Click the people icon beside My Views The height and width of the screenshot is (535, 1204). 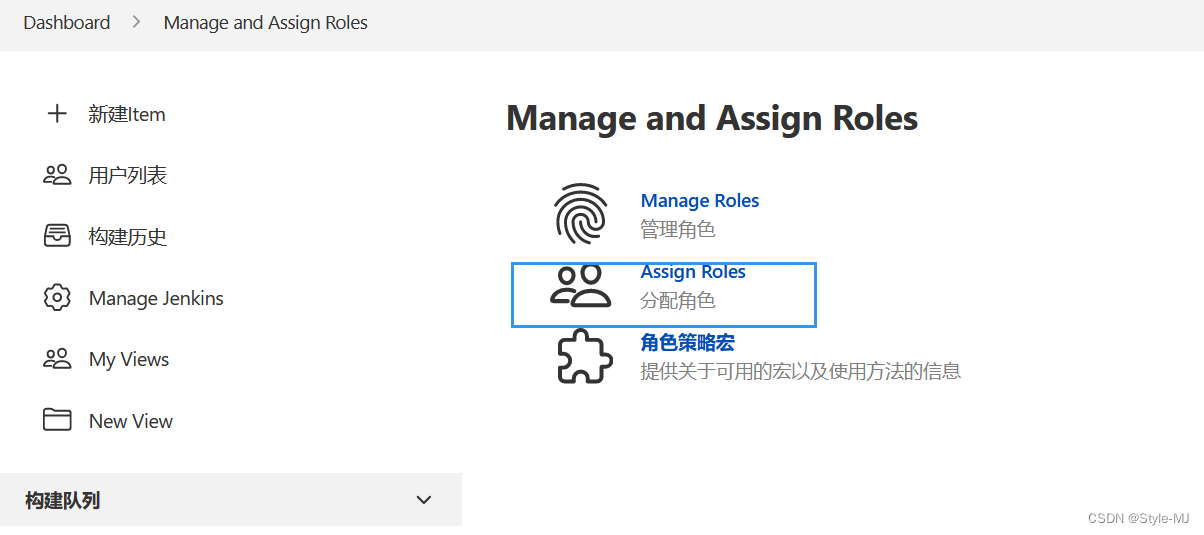click(57, 359)
